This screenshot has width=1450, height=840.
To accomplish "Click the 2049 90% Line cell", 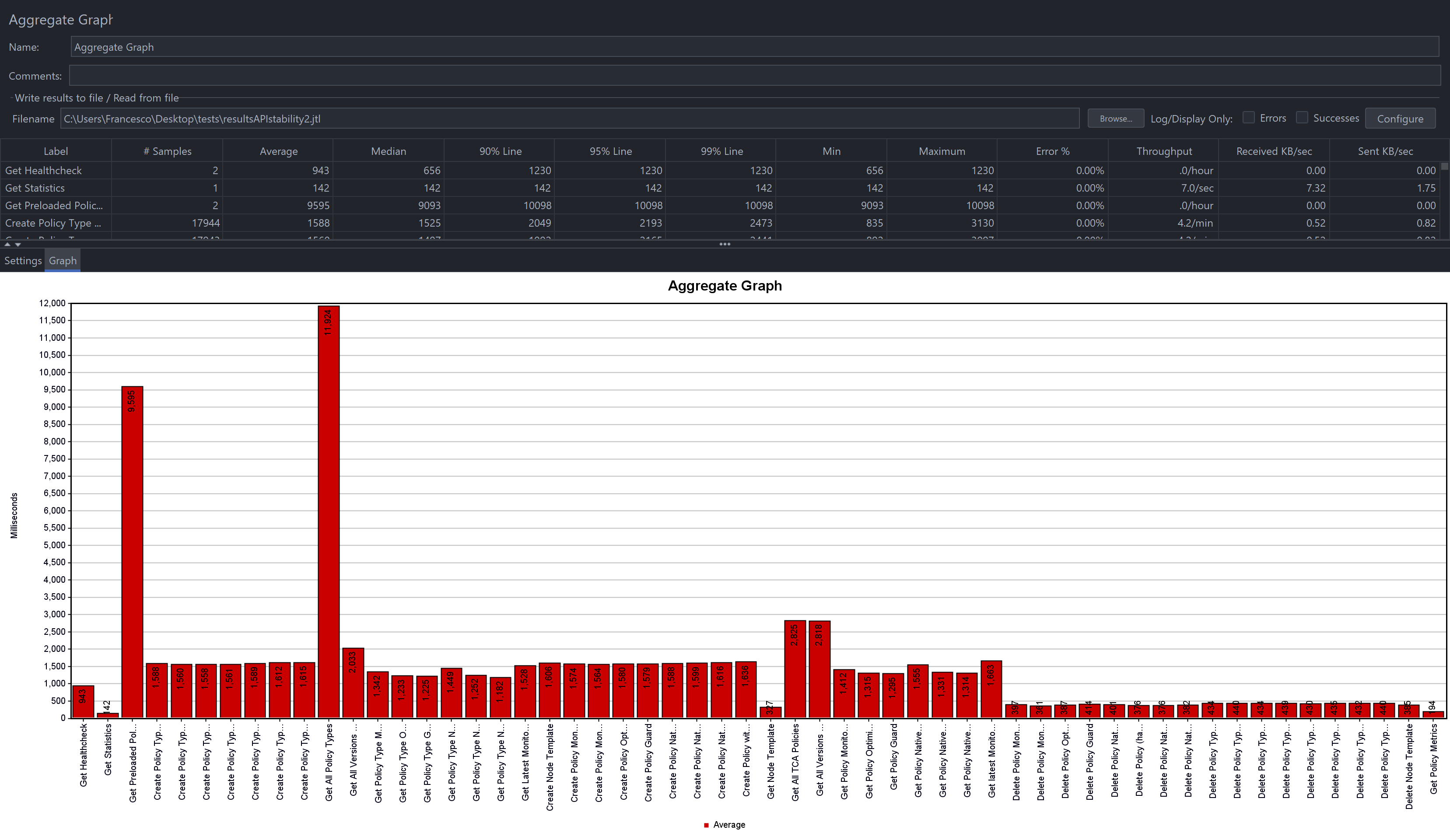I will pos(499,223).
